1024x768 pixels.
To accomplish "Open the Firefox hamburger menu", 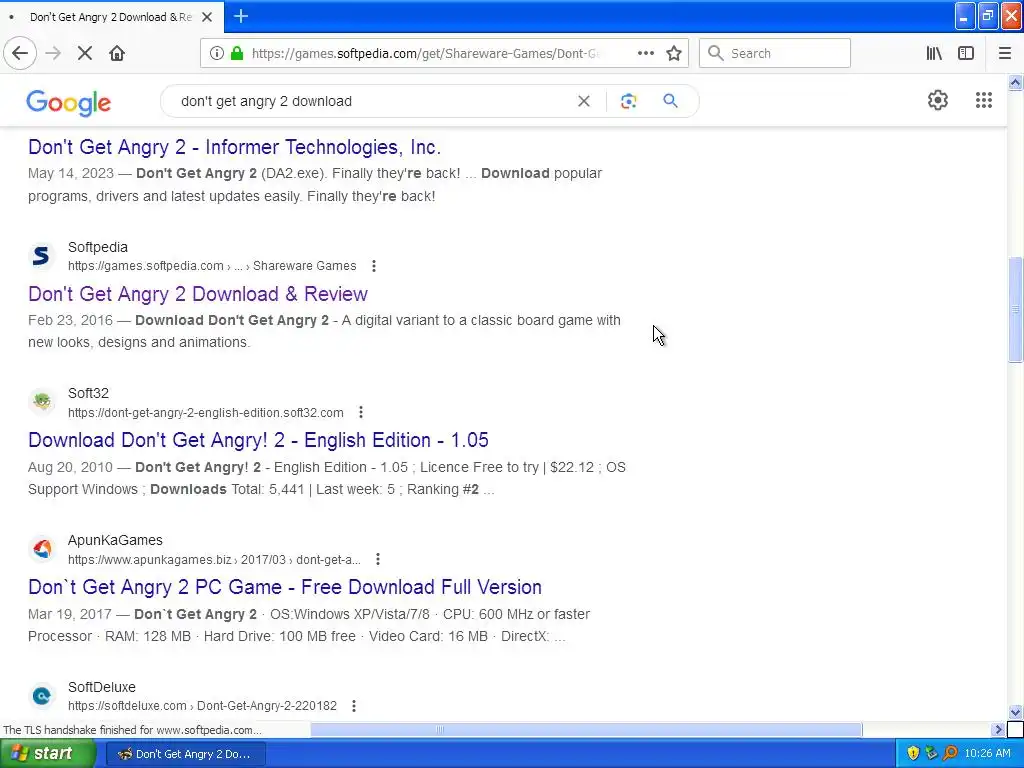I will click(x=1005, y=53).
